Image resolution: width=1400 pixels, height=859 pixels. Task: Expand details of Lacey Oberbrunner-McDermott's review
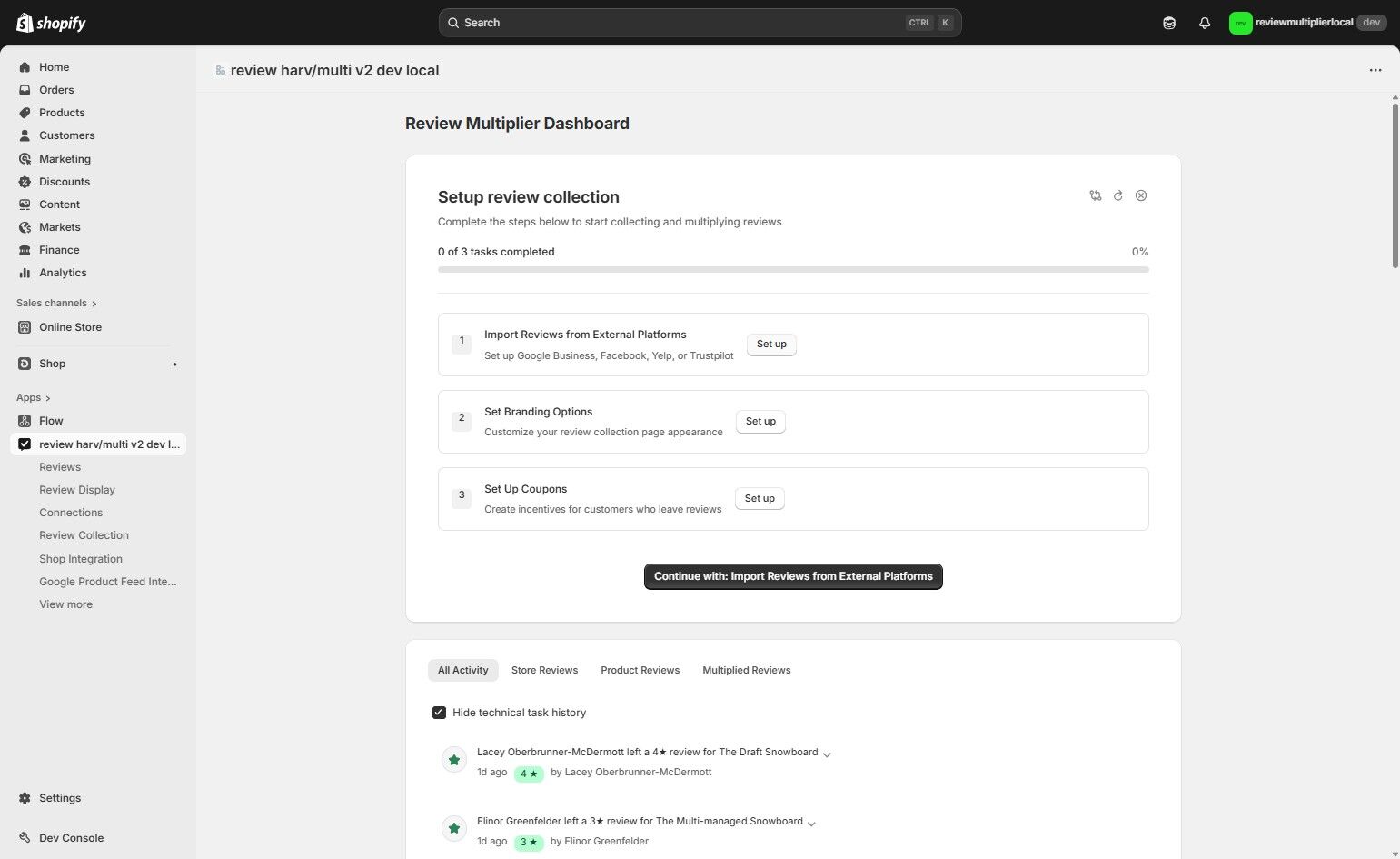tap(827, 754)
